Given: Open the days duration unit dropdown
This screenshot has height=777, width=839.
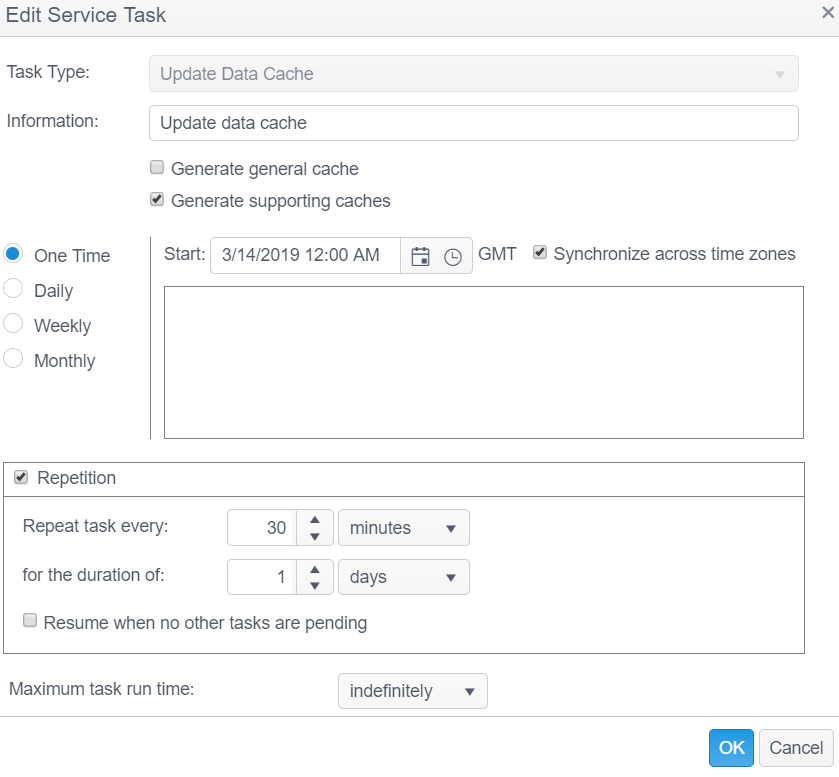Looking at the screenshot, I should click(x=403, y=578).
